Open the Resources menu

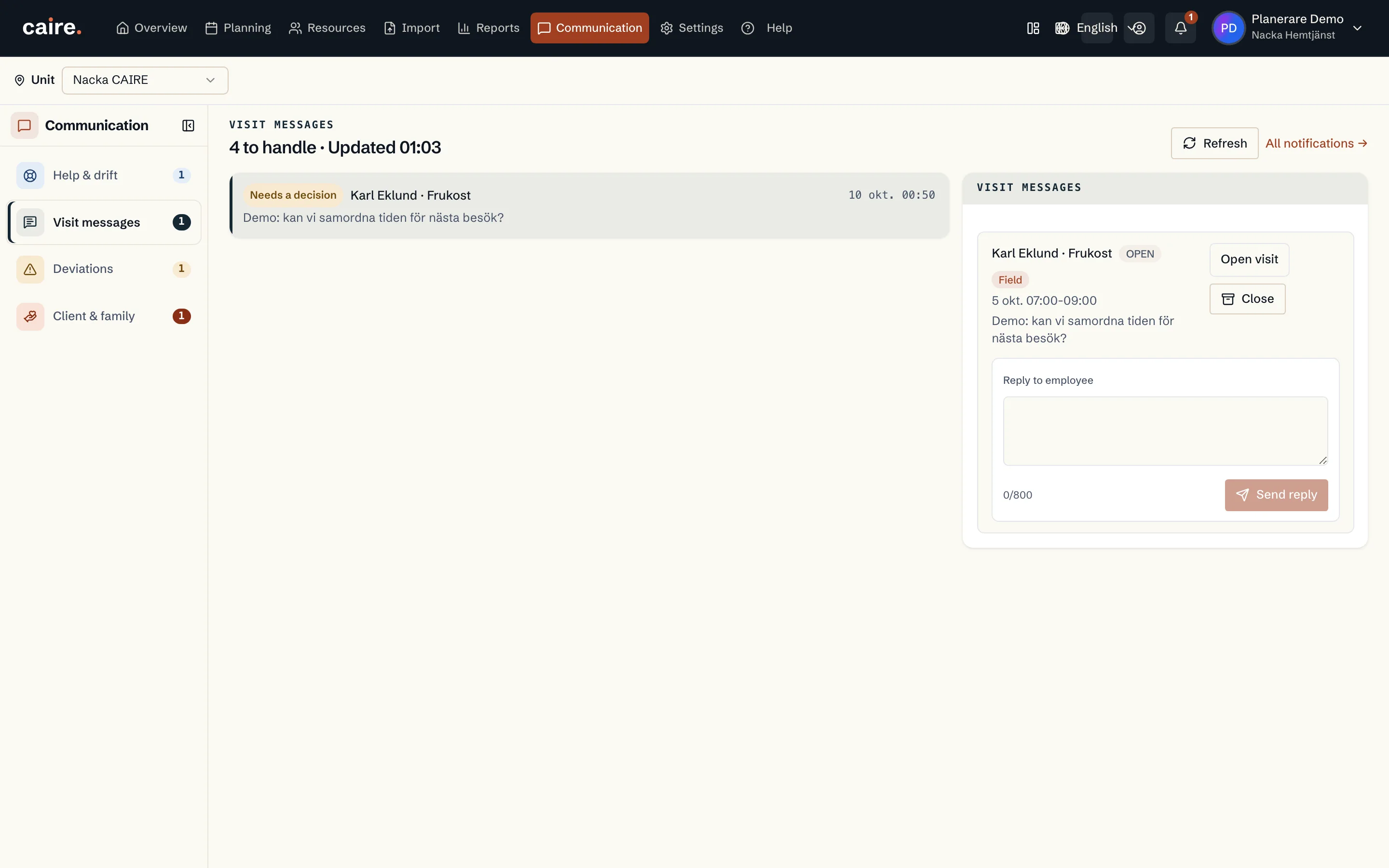pyautogui.click(x=327, y=28)
